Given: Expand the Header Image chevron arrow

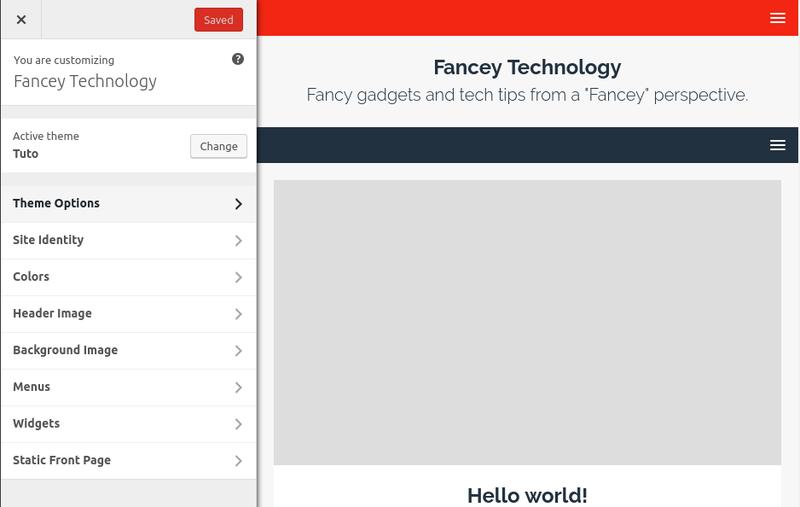Looking at the screenshot, I should [238, 314].
